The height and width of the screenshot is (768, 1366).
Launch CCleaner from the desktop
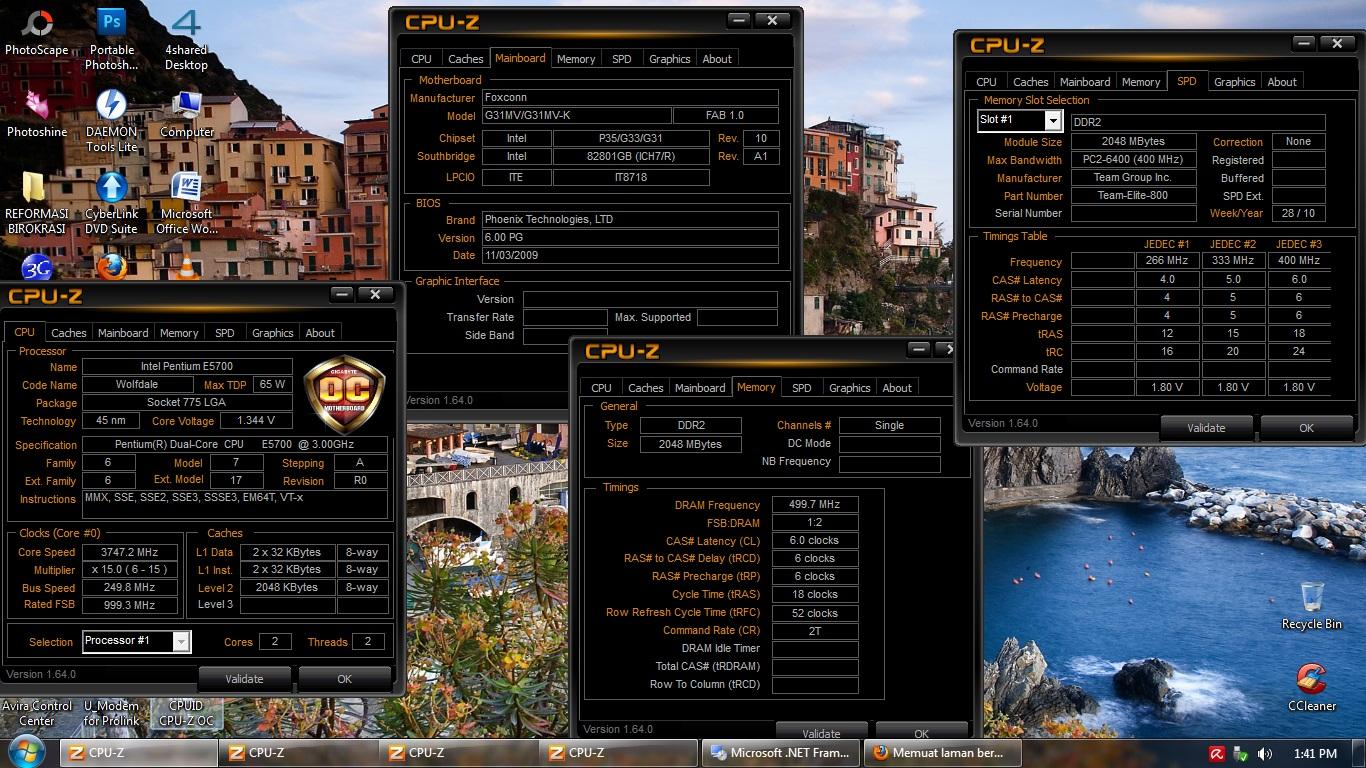tap(1312, 687)
